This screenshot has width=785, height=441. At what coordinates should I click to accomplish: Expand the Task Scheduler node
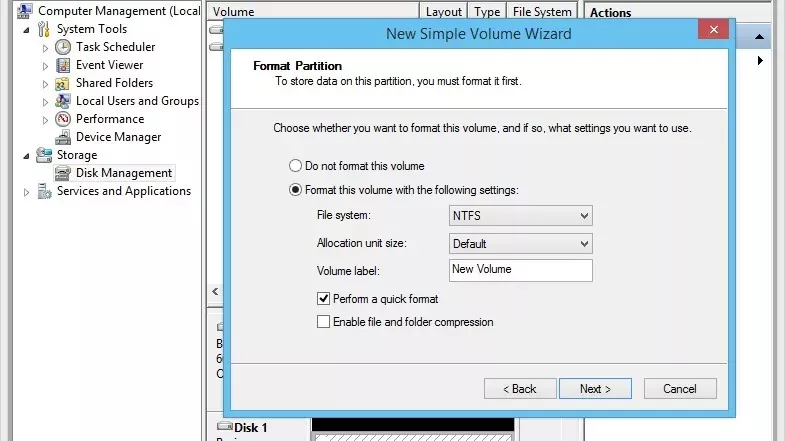pyautogui.click(x=45, y=48)
